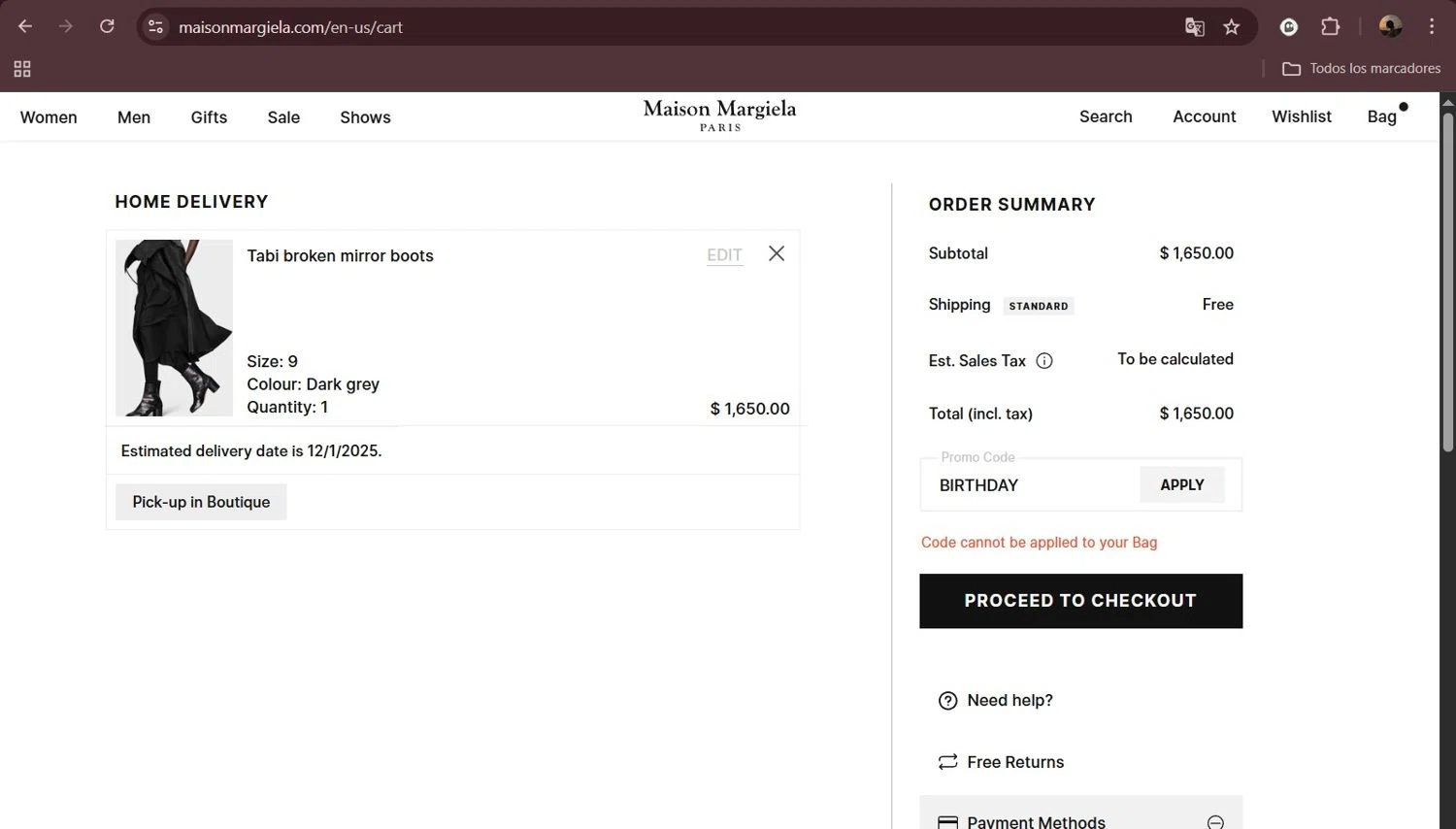Viewport: 1456px width, 829px height.
Task: Open the Chrome three-dot menu
Action: [1432, 27]
